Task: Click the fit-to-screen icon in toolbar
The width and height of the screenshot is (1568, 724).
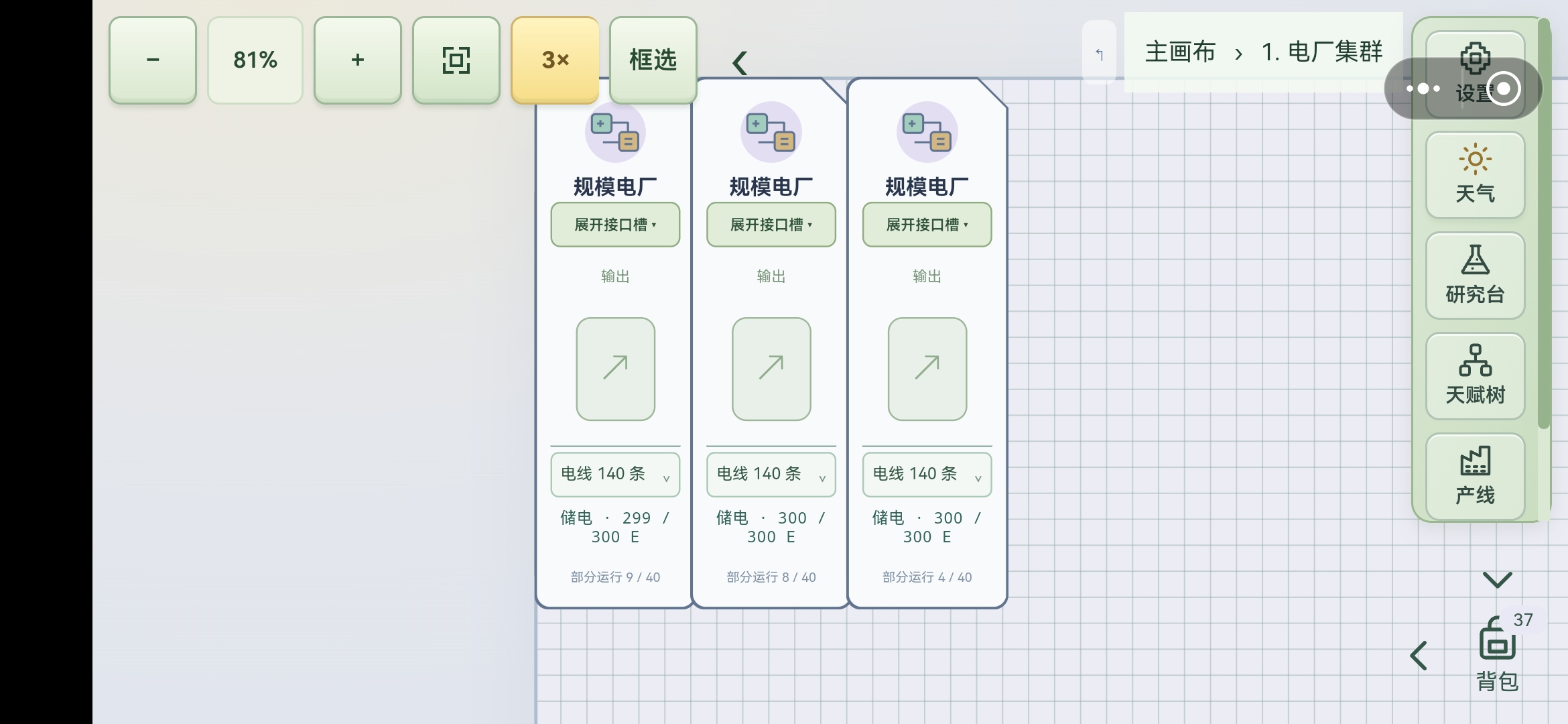Action: tap(456, 60)
